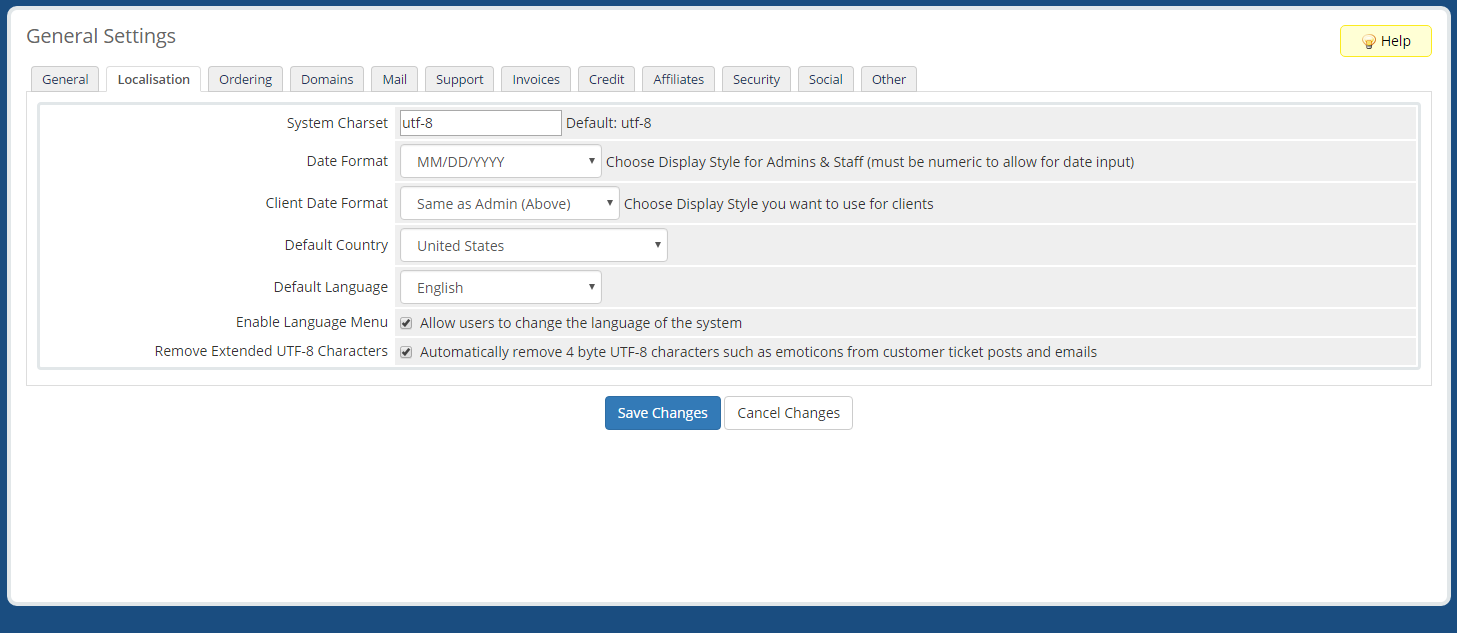The height and width of the screenshot is (633, 1457).
Task: Click the System Charset text field
Action: pos(480,123)
